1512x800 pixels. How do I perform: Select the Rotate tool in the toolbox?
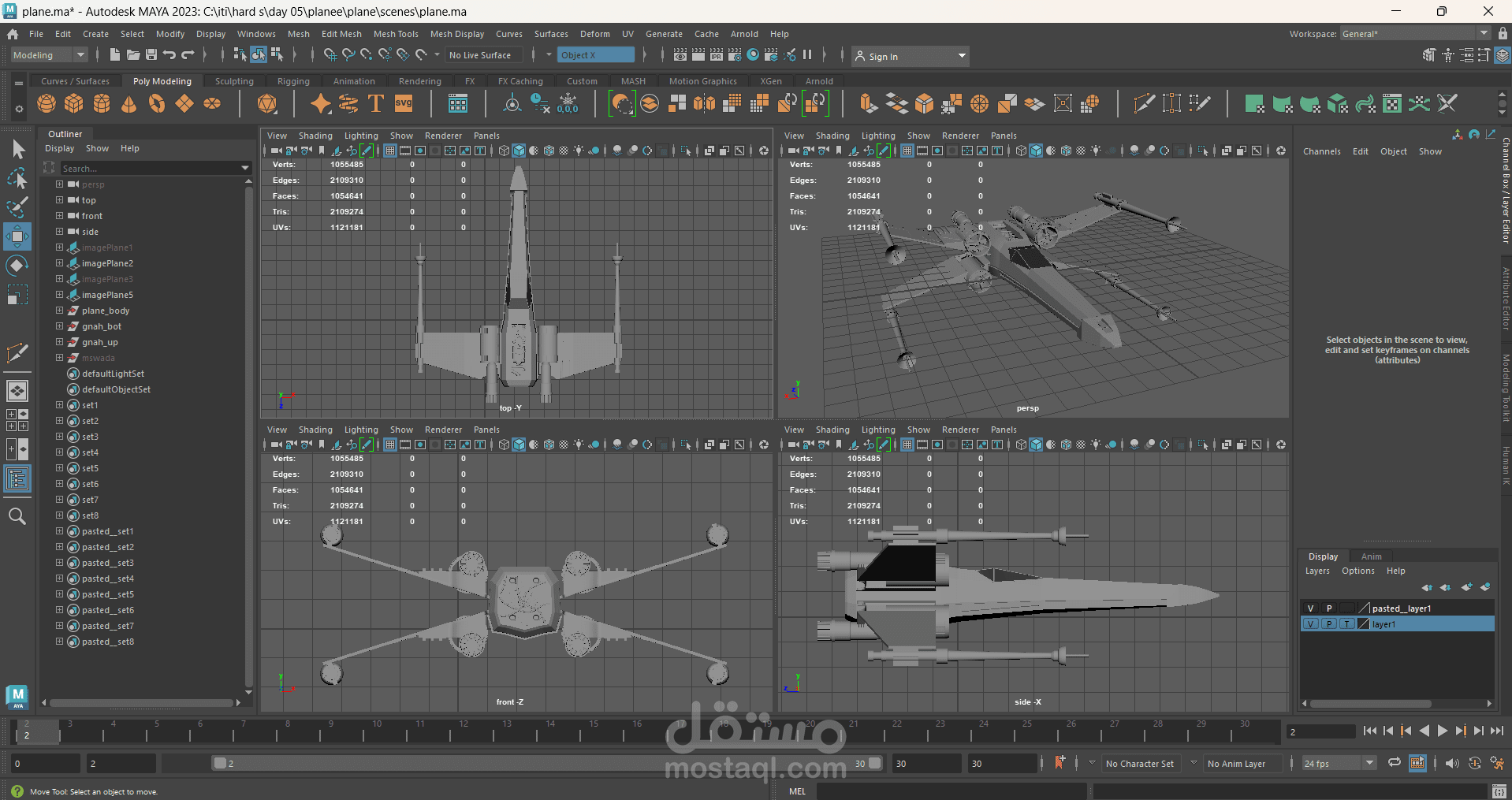[x=17, y=266]
